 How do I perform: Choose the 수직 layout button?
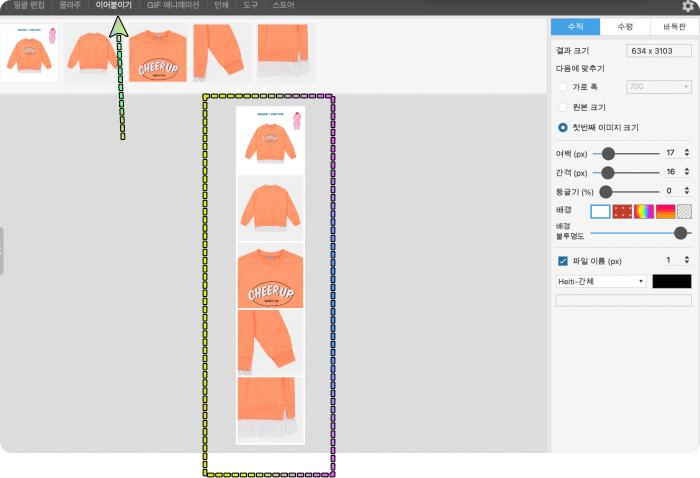click(x=575, y=27)
